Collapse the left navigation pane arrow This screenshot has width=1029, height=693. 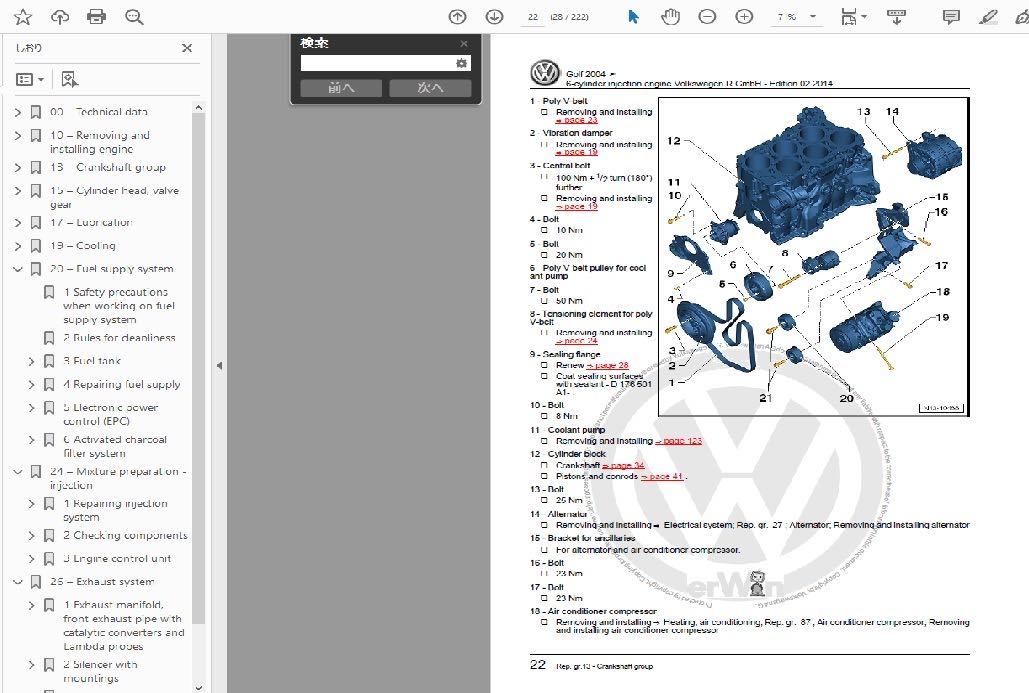219,366
